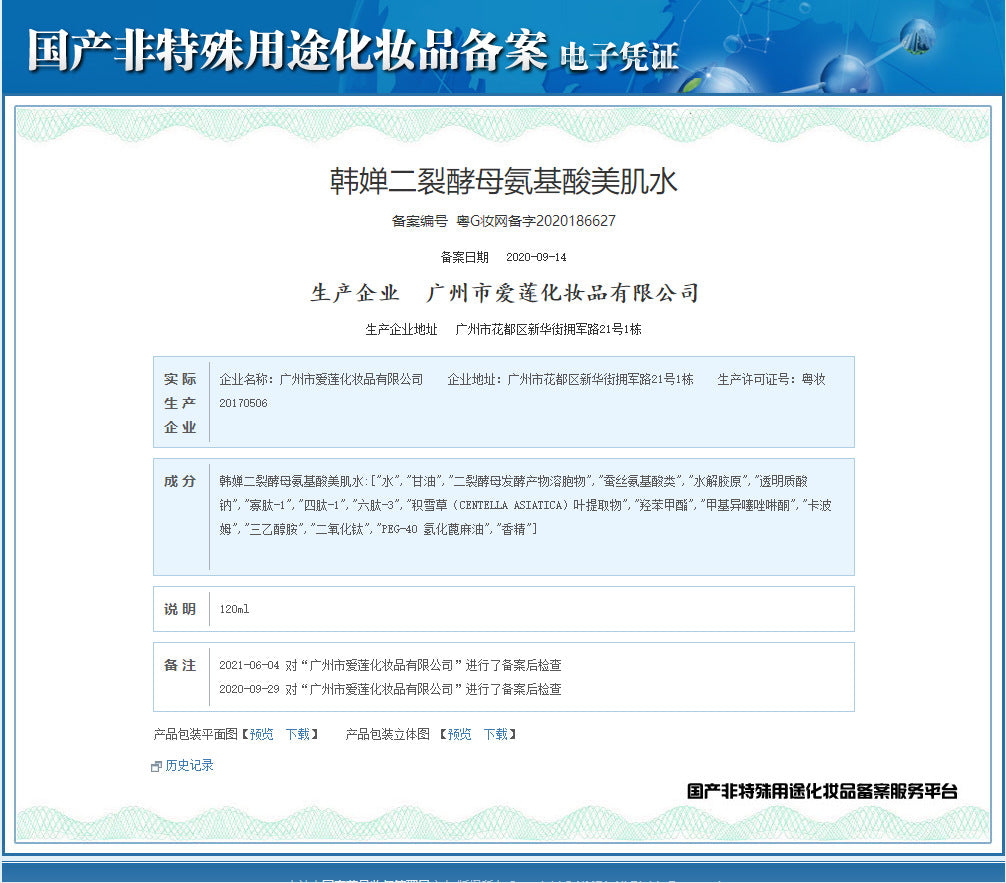This screenshot has height=883, width=1006.
Task: Download the 产品包装平面图 file
Action: tap(297, 734)
